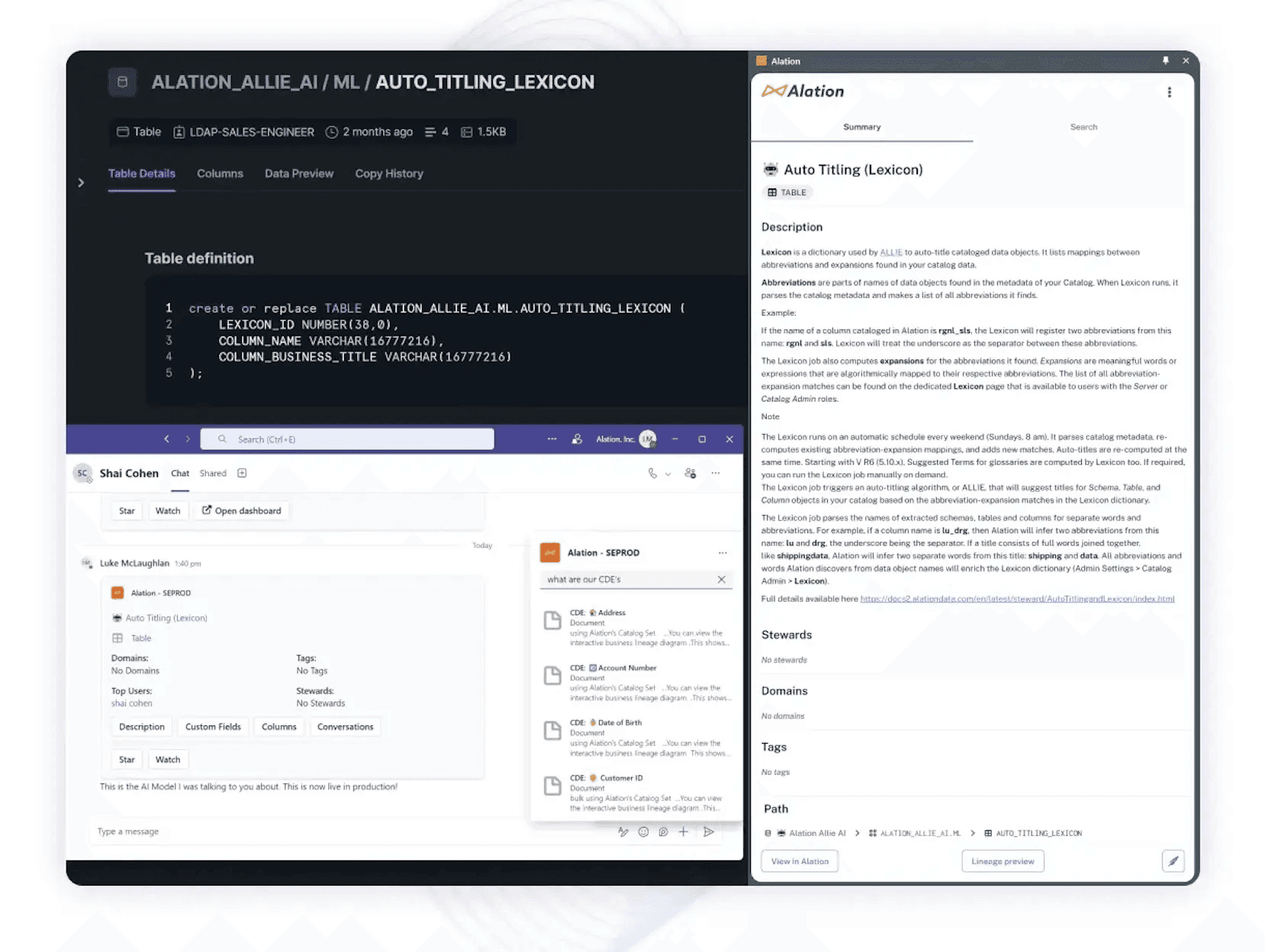1265x952 pixels.
Task: Click ALATION_ALLIE_AI.ML in Path
Action: 920,834
